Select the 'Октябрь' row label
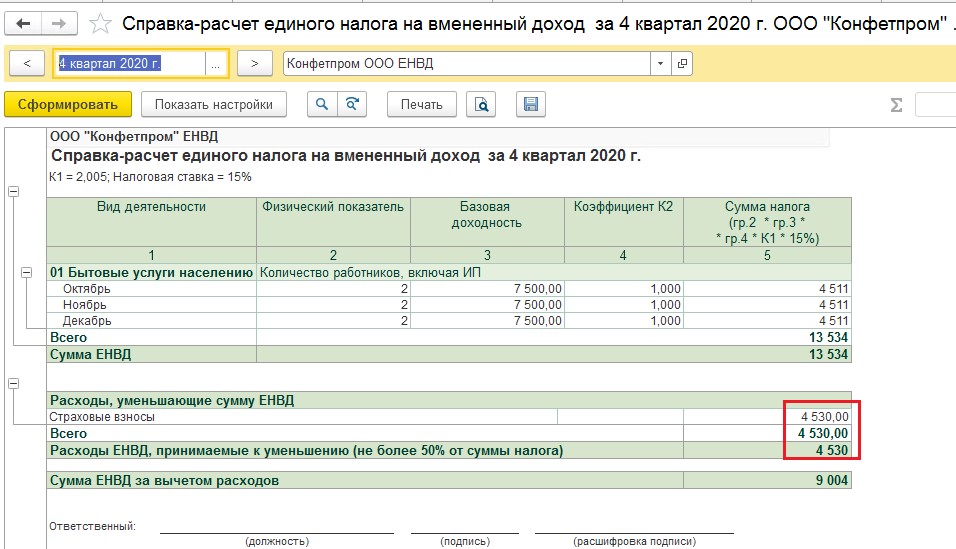The height and width of the screenshot is (549, 956). tap(87, 289)
